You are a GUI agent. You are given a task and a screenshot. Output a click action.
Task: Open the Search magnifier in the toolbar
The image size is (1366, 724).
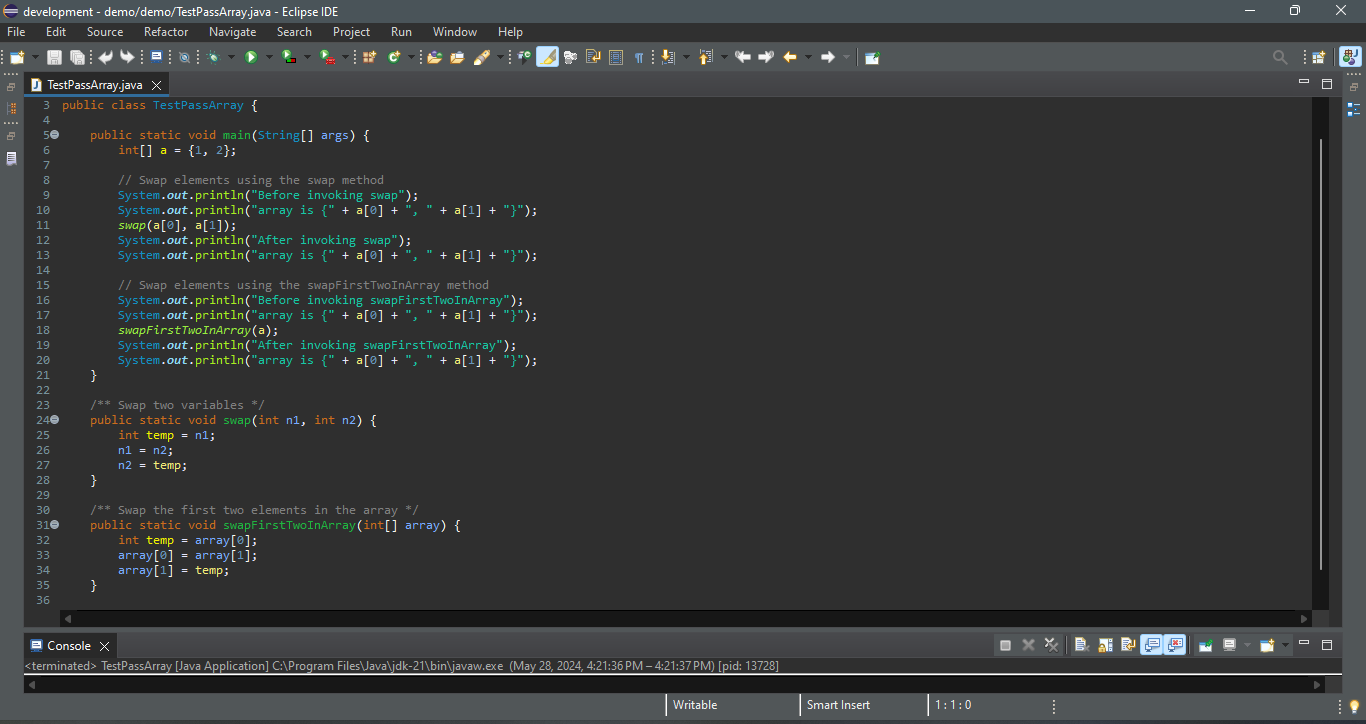(x=1280, y=57)
